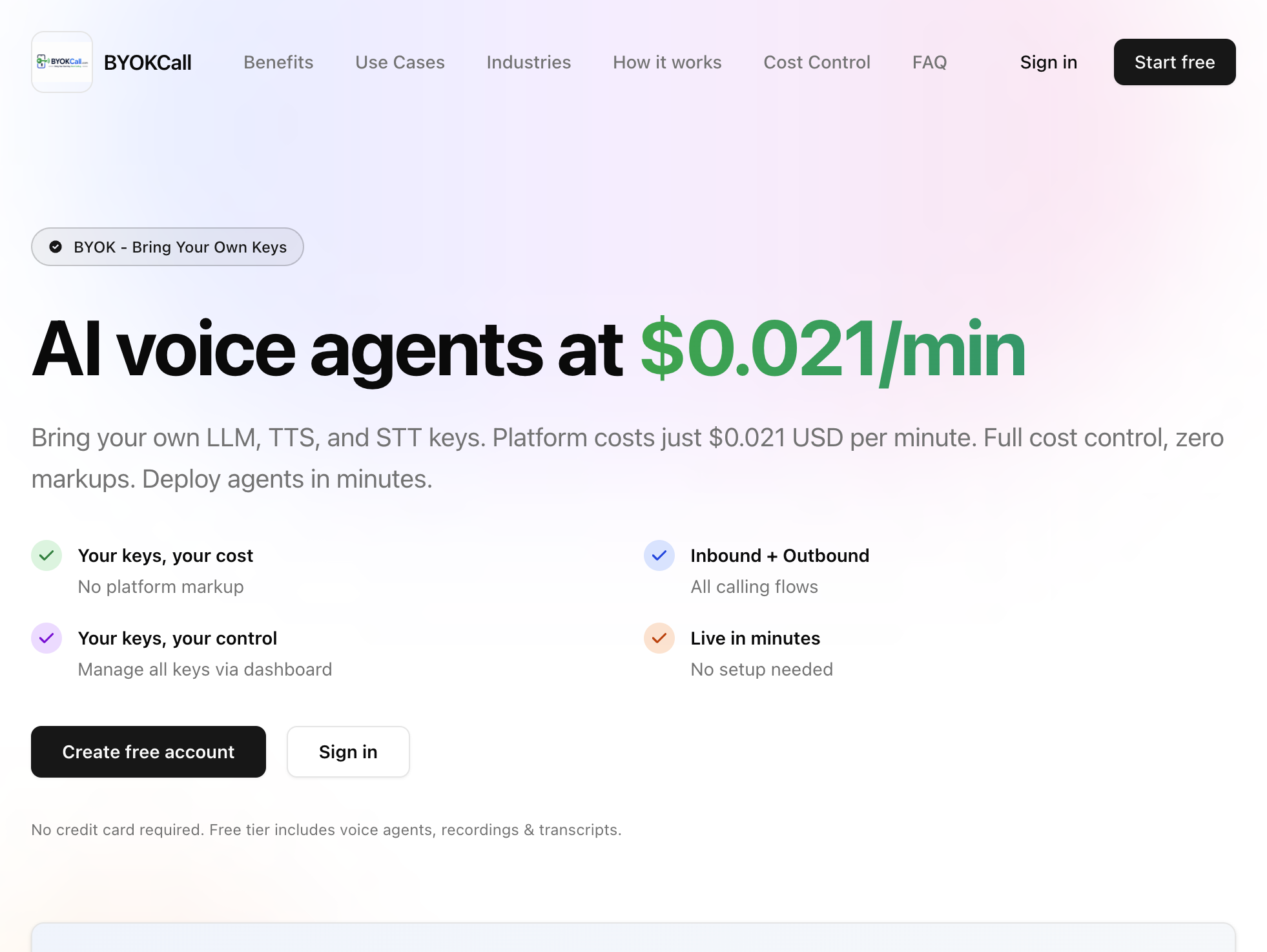Click Create free account button

149,752
